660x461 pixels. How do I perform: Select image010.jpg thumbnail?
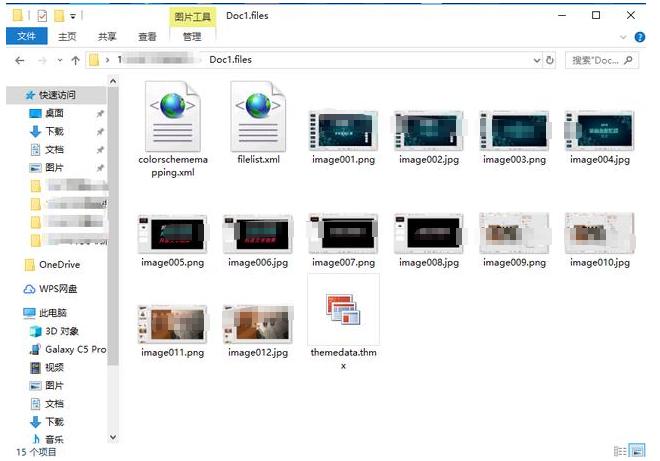[600, 234]
